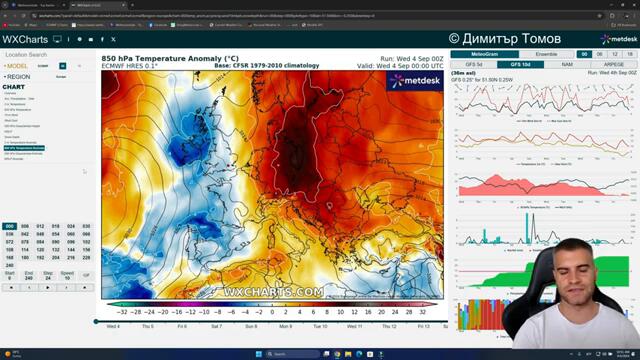Switch to ARPEGE meteogram

point(613,64)
